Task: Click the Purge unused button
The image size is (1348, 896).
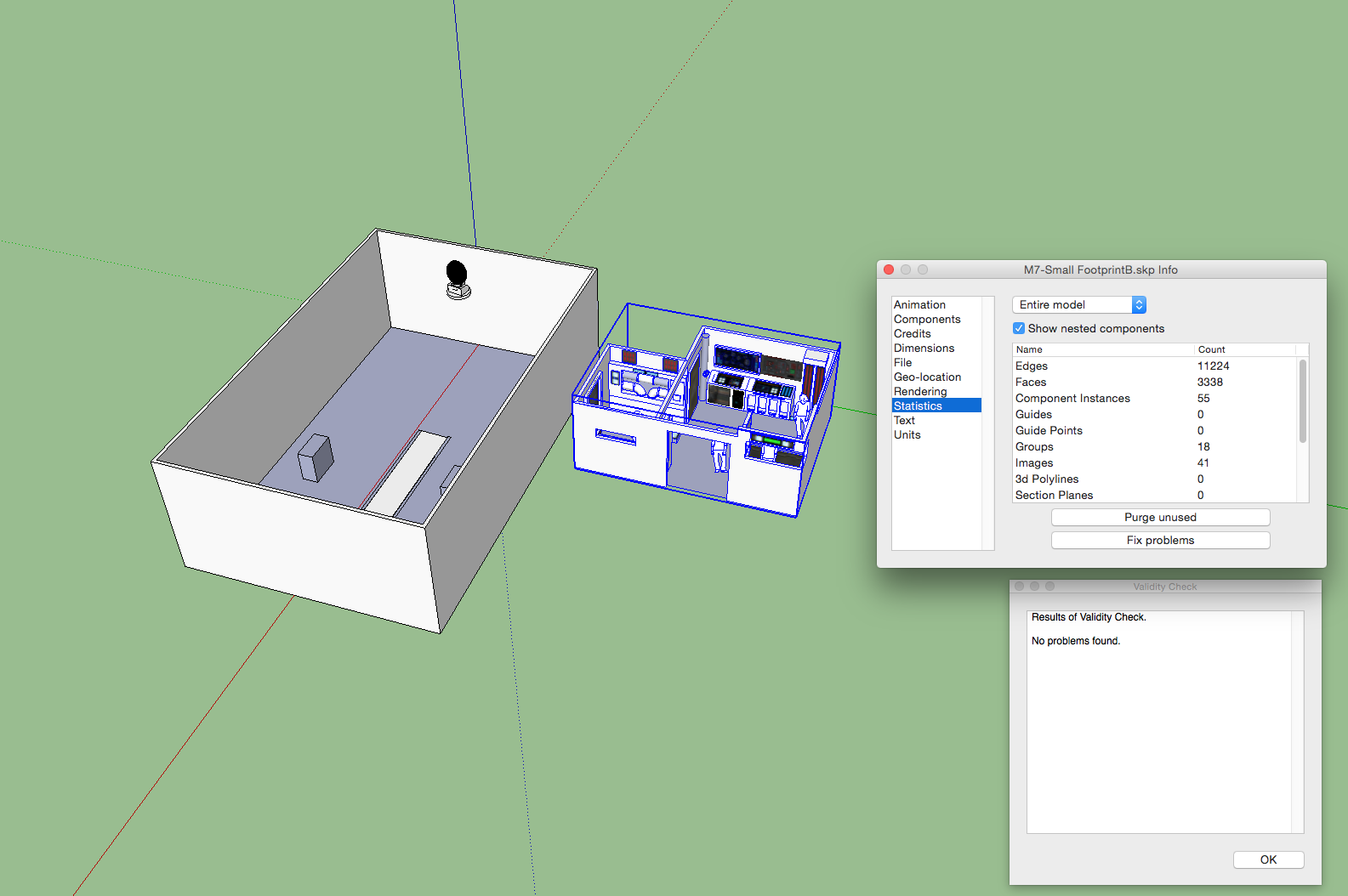Action: [1160, 517]
